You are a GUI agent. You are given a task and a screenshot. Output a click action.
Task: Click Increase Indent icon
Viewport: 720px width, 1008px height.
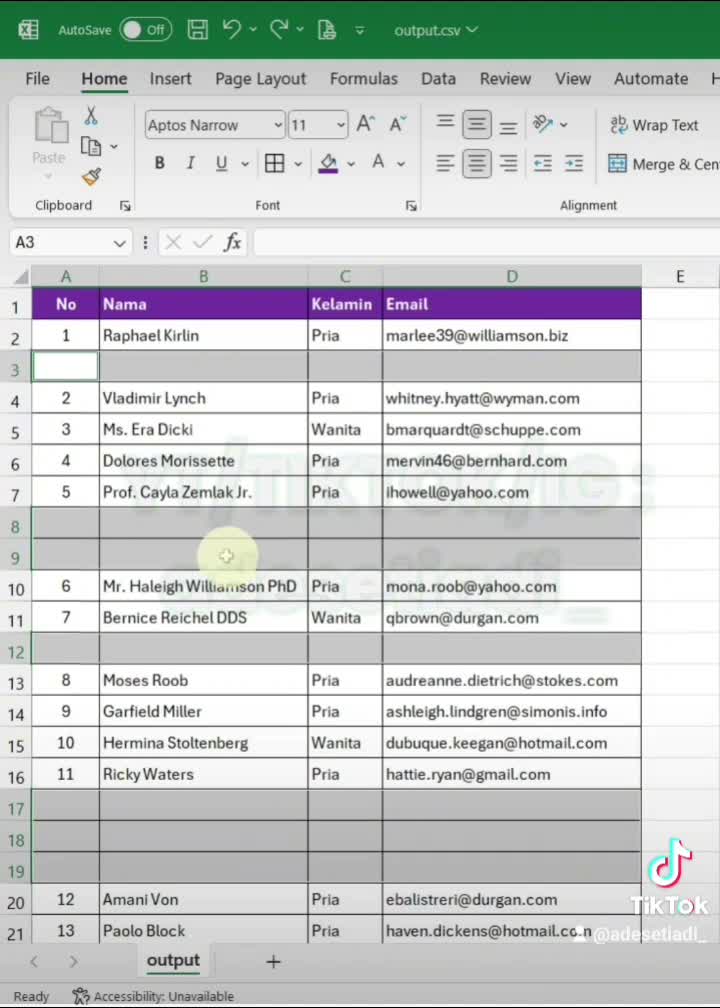(x=573, y=163)
